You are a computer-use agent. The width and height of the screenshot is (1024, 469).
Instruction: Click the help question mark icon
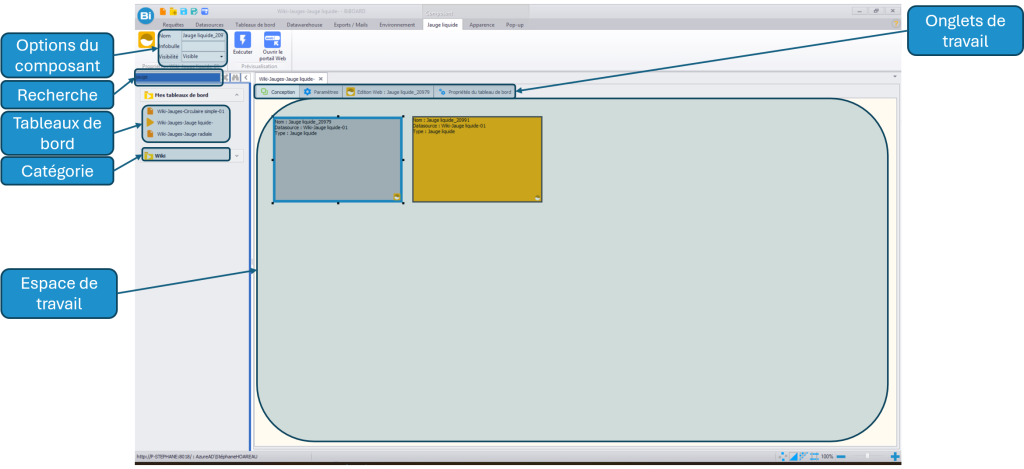(895, 24)
